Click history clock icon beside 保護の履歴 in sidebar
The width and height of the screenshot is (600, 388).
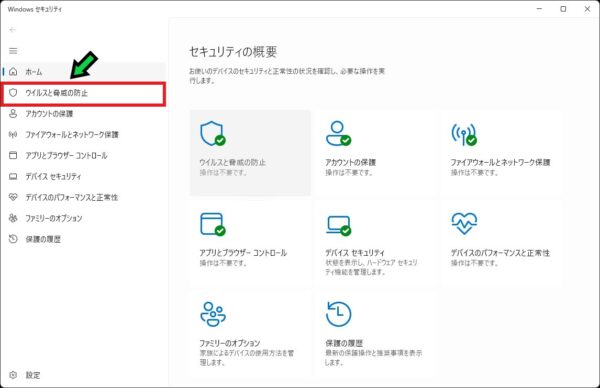(13, 239)
